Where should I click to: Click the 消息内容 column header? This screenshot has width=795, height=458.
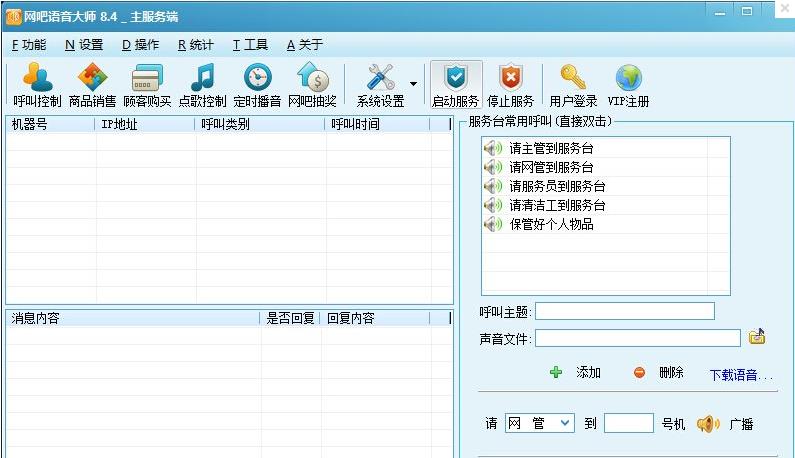pos(133,319)
